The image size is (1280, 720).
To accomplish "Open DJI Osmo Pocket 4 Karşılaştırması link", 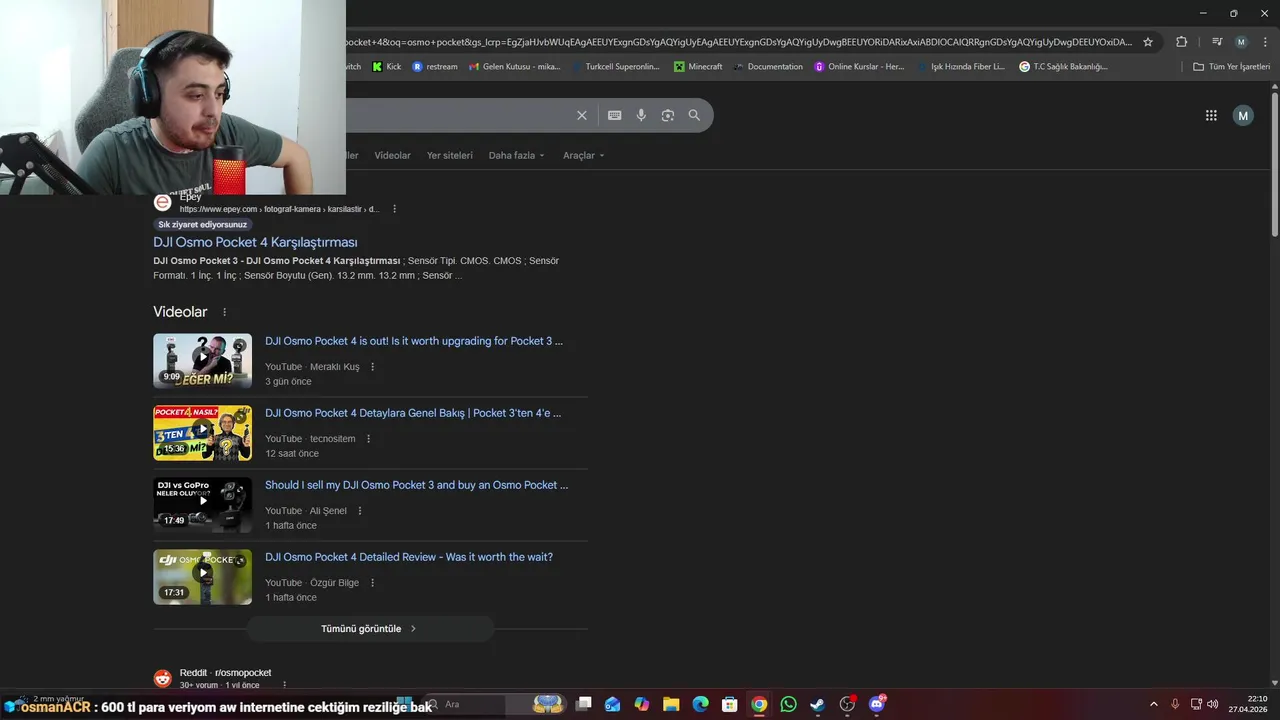I will pos(255,242).
